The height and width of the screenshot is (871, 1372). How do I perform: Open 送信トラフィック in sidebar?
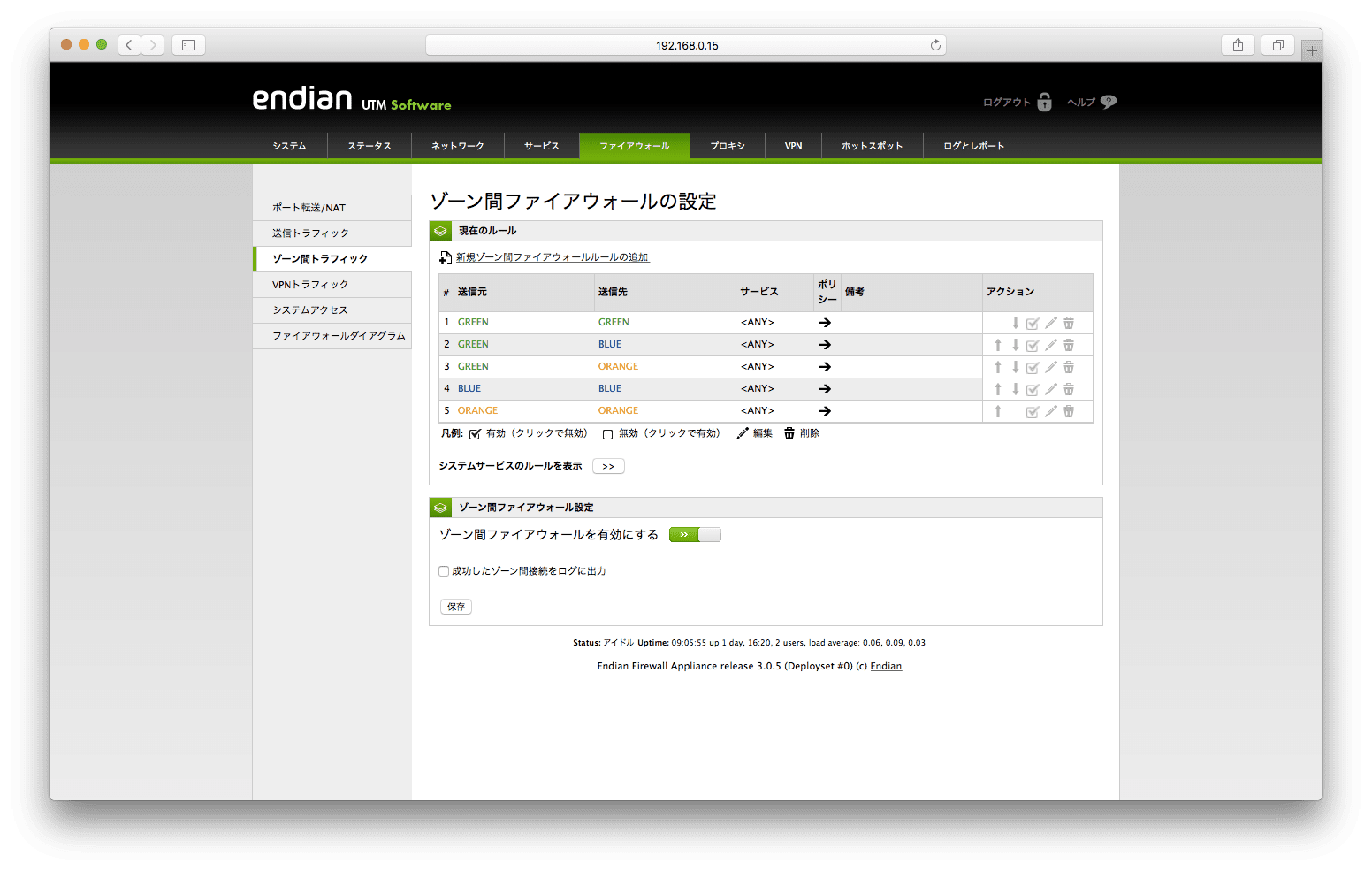click(x=332, y=233)
